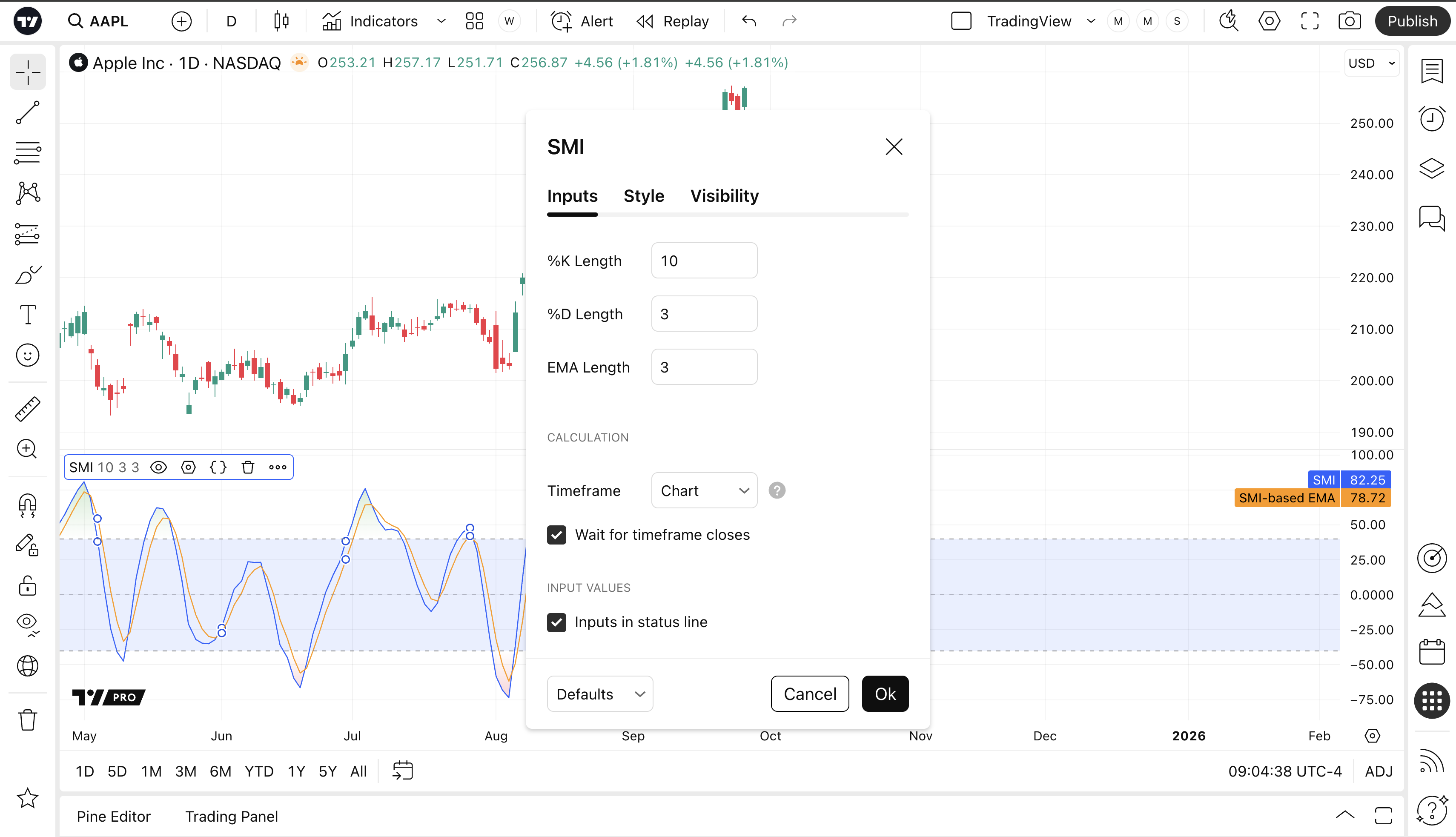Open SMI source code braces icon

(x=218, y=467)
